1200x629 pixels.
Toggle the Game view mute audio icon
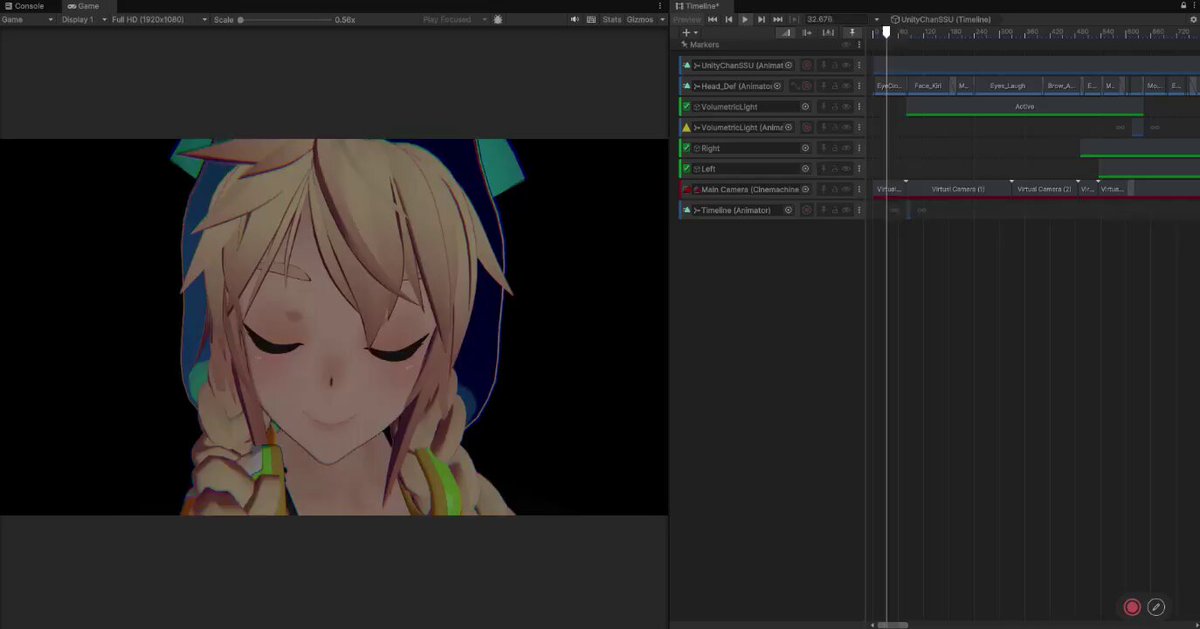tap(575, 19)
